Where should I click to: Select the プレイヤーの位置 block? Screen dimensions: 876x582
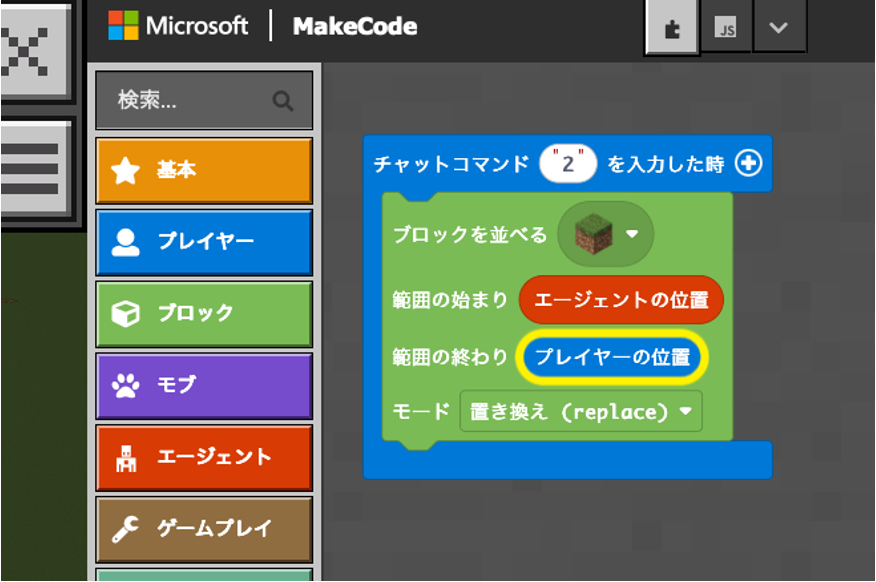tap(612, 357)
